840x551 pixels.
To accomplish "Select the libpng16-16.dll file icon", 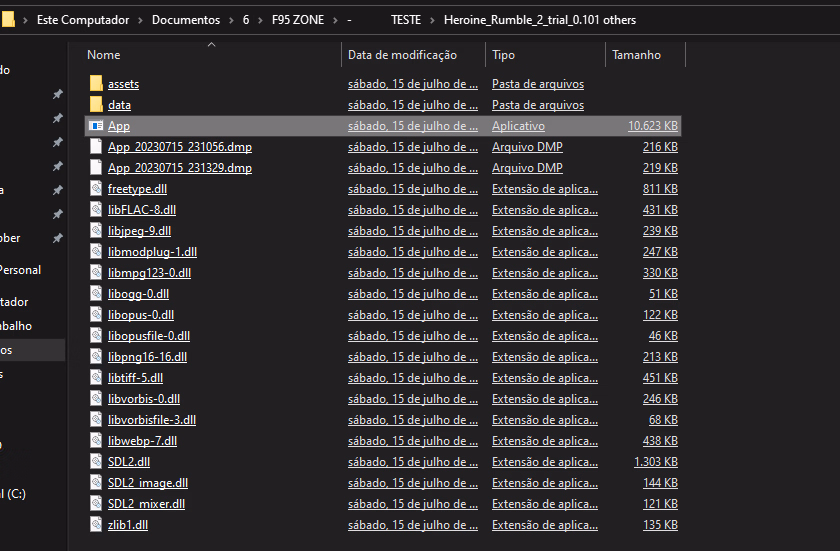I will pyautogui.click(x=96, y=356).
